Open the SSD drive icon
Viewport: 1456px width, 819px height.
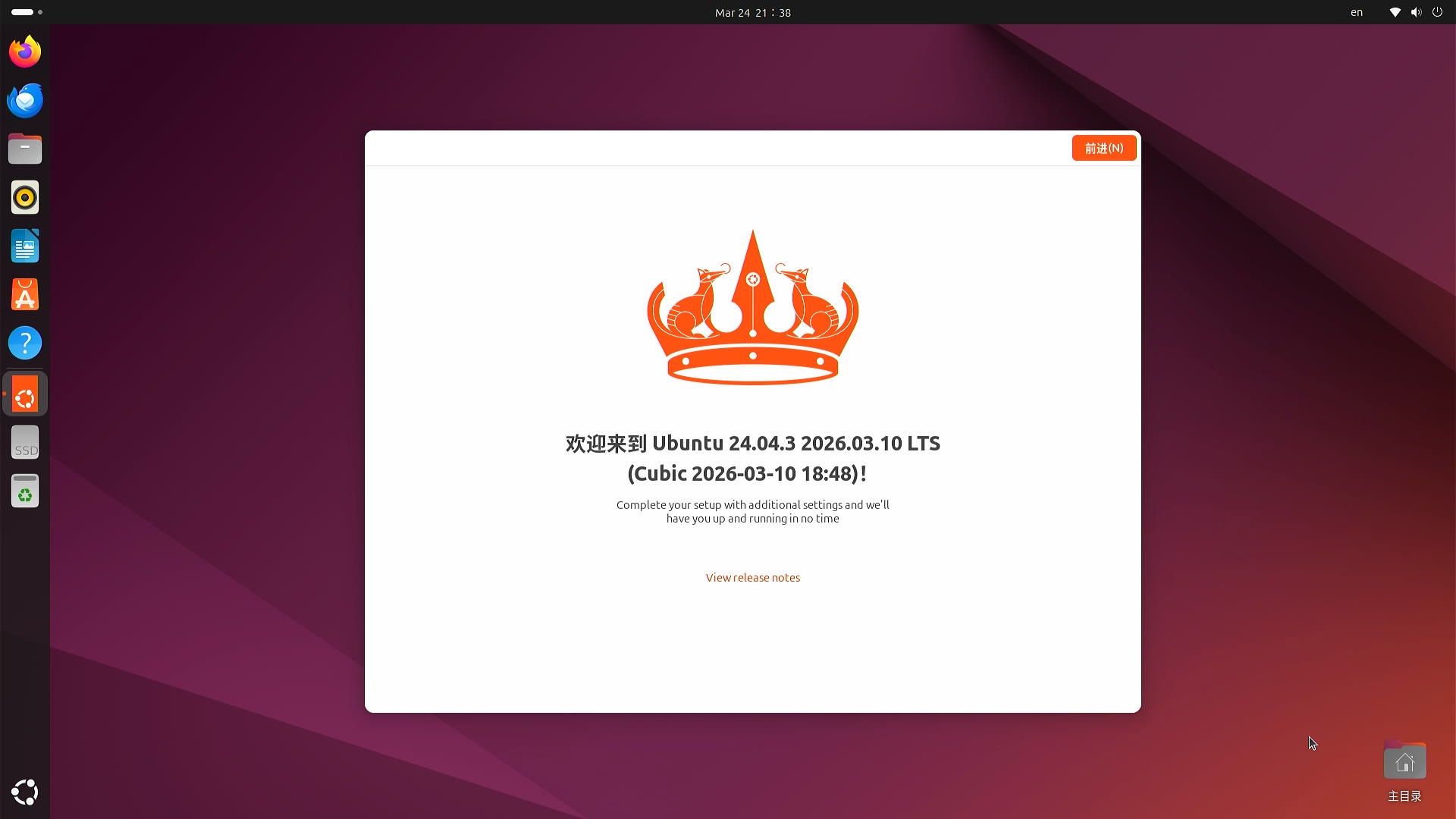[25, 442]
